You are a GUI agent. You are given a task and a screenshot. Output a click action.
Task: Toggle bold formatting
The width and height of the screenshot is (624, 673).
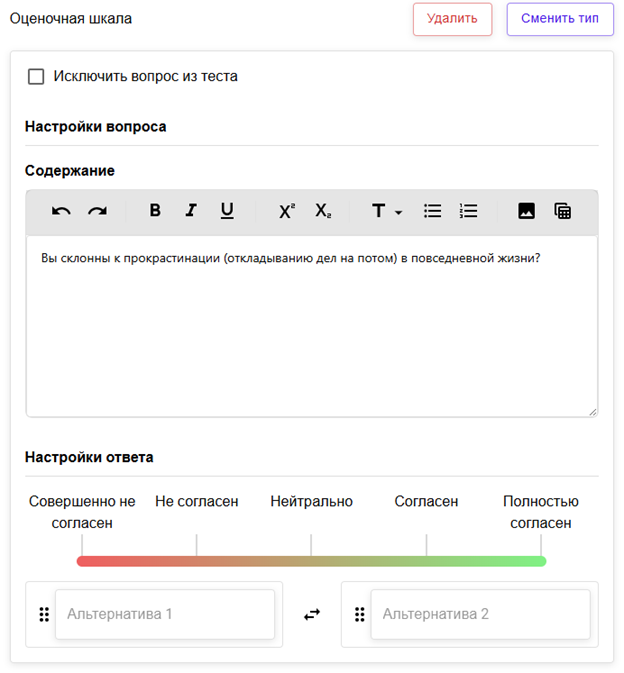tap(155, 210)
